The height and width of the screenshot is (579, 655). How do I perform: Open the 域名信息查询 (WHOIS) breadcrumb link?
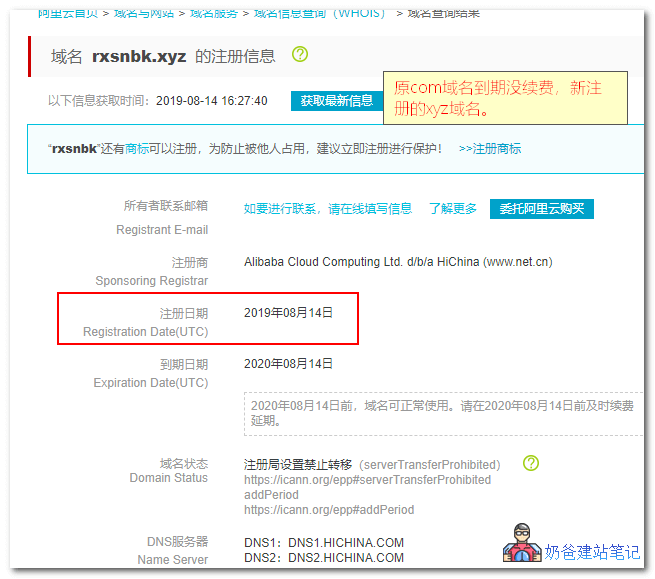point(320,14)
